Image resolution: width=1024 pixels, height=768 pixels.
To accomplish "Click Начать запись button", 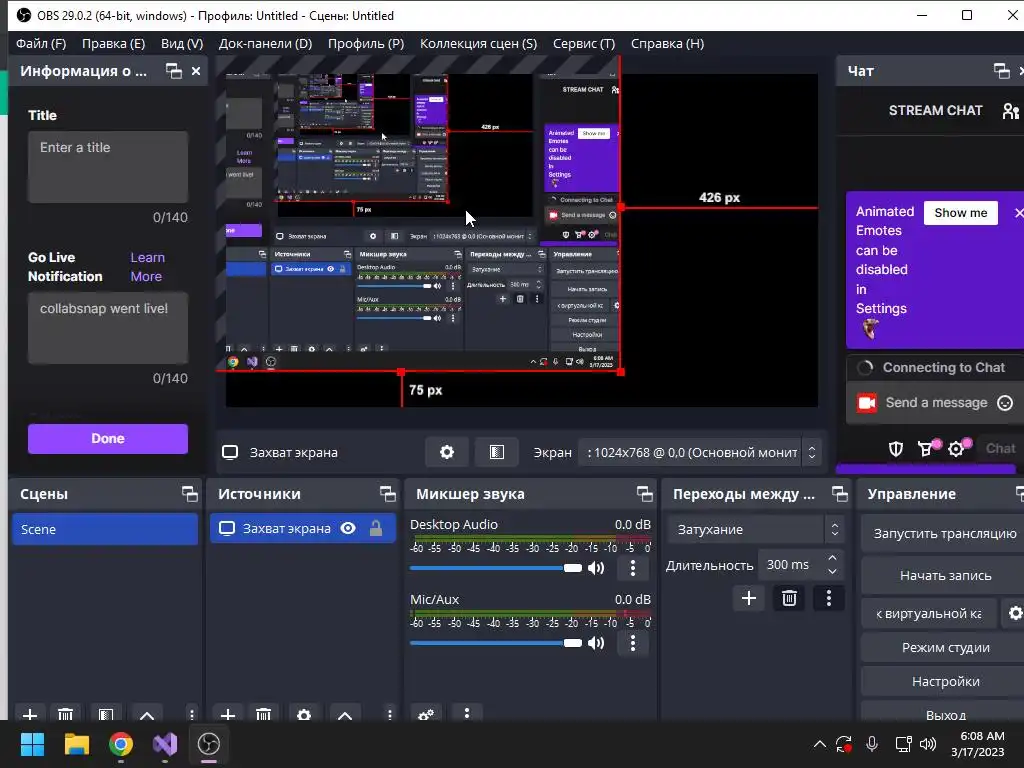I will click(x=944, y=575).
